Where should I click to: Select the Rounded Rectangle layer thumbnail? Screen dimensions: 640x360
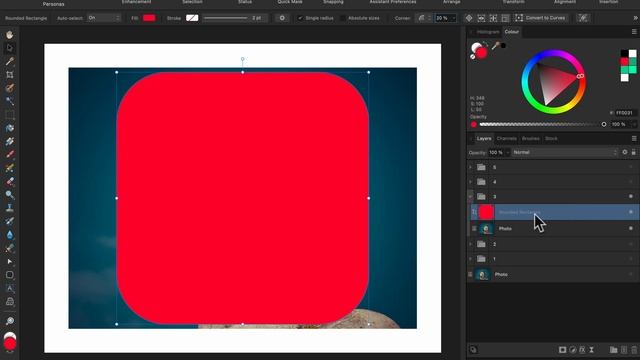pos(486,212)
